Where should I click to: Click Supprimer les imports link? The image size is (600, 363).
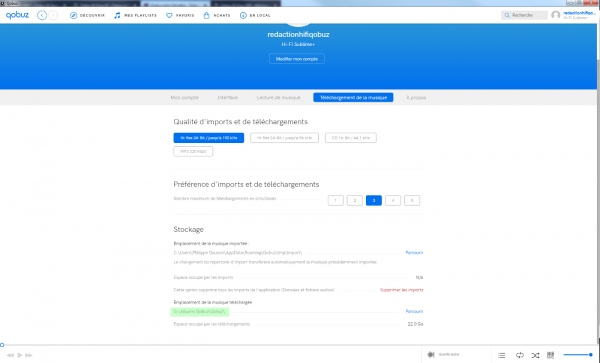click(402, 290)
